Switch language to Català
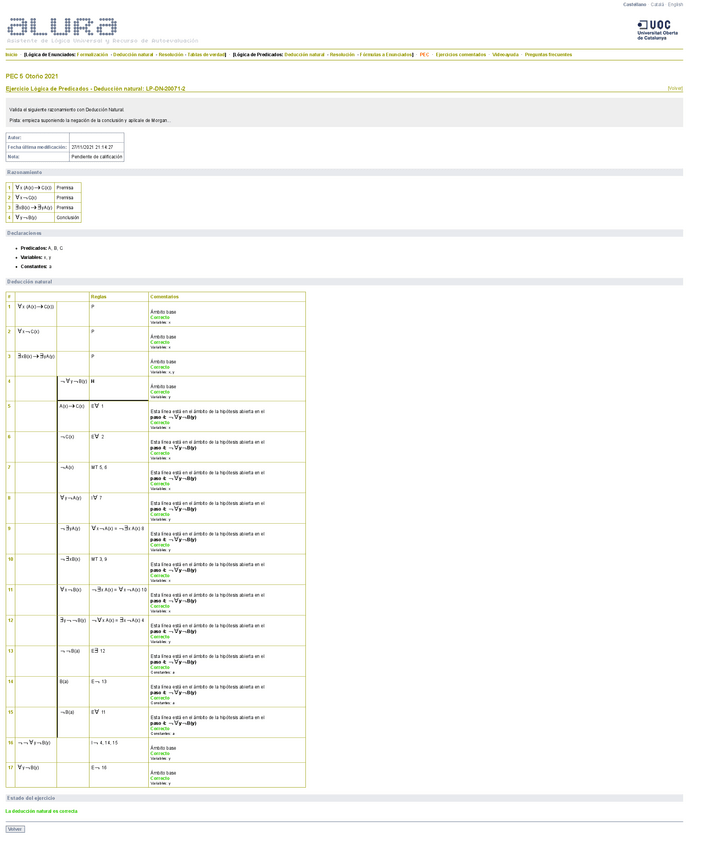Viewport: 713px width, 848px height. pos(657,4)
